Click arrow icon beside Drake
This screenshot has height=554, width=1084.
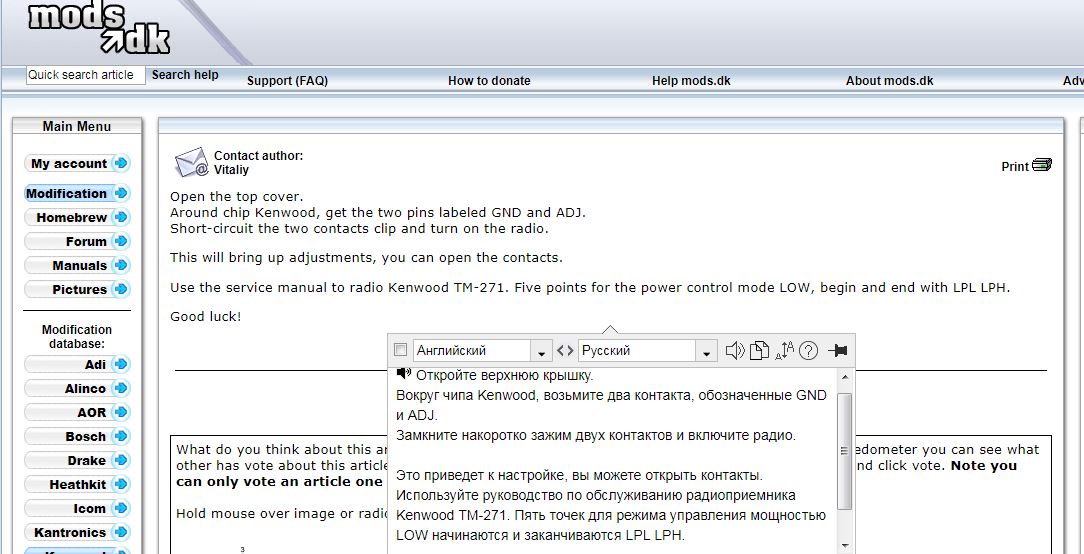(x=121, y=460)
